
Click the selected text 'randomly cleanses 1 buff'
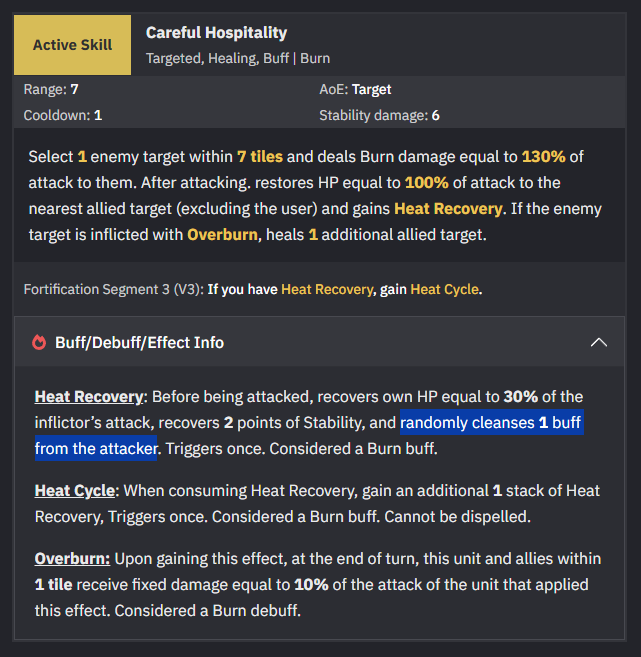point(491,422)
